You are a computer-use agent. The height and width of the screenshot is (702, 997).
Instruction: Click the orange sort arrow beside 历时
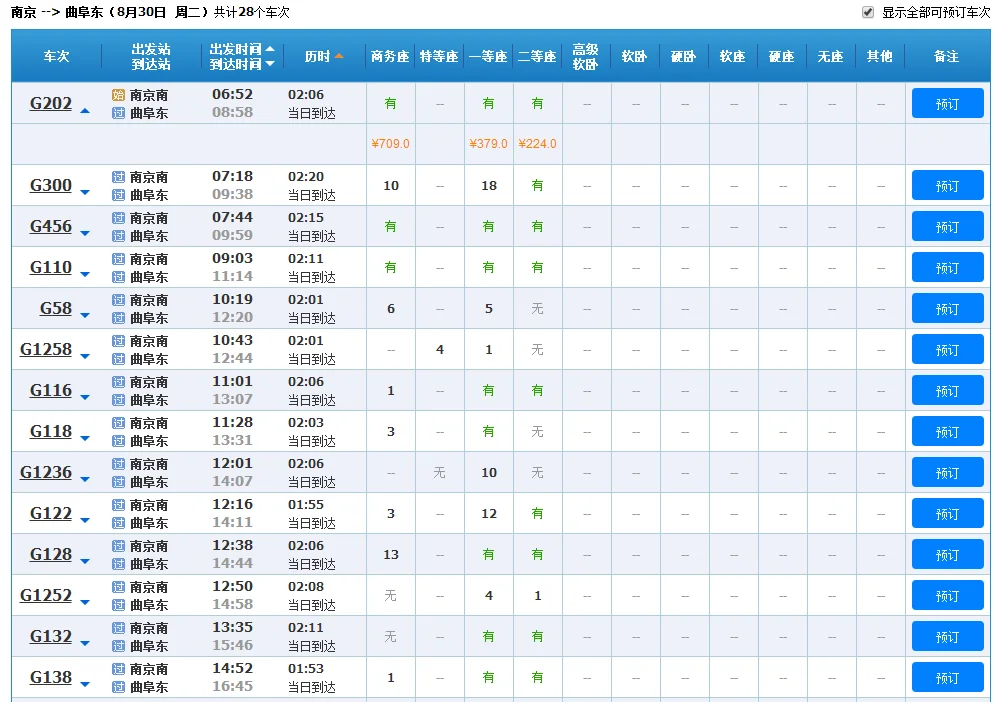point(339,57)
